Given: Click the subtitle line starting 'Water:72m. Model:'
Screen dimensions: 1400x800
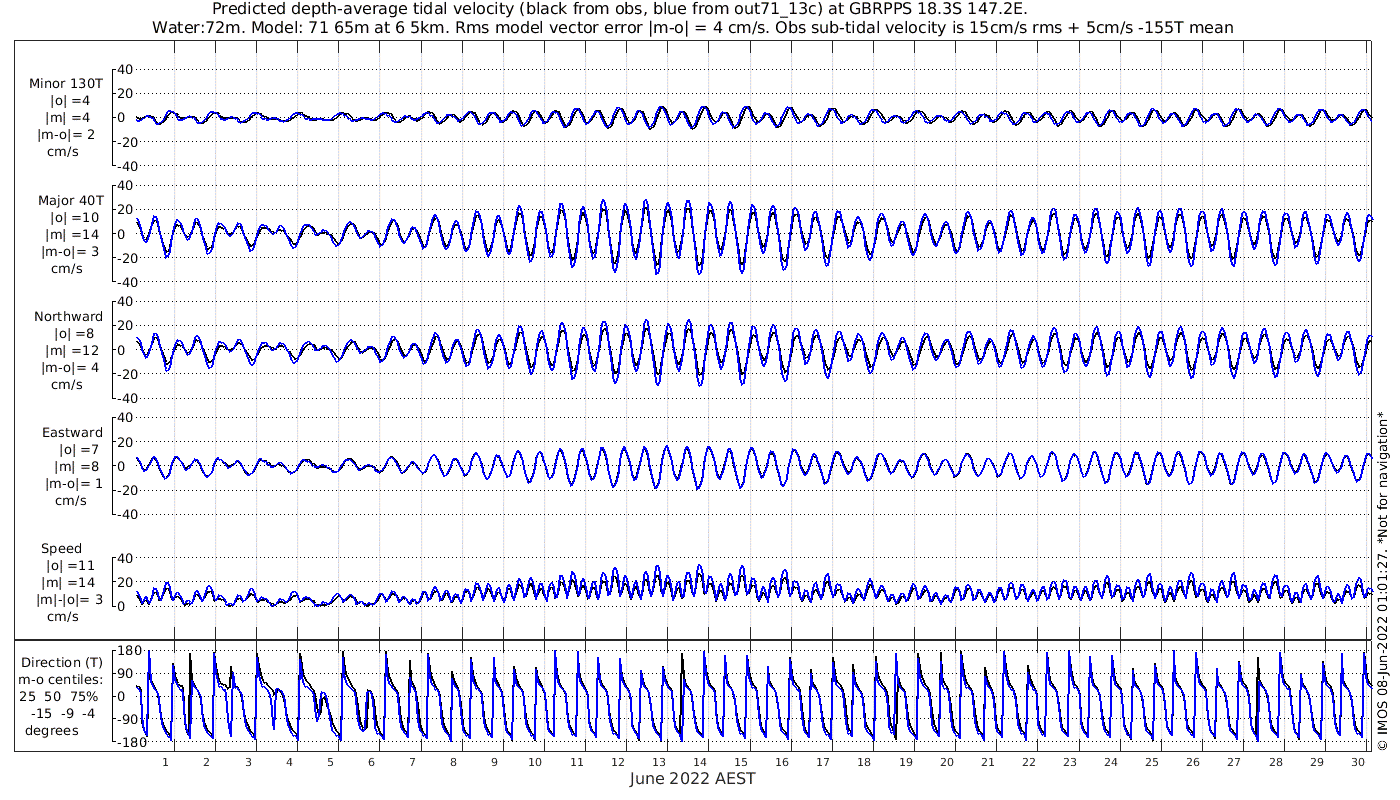Looking at the screenshot, I should 692,27.
